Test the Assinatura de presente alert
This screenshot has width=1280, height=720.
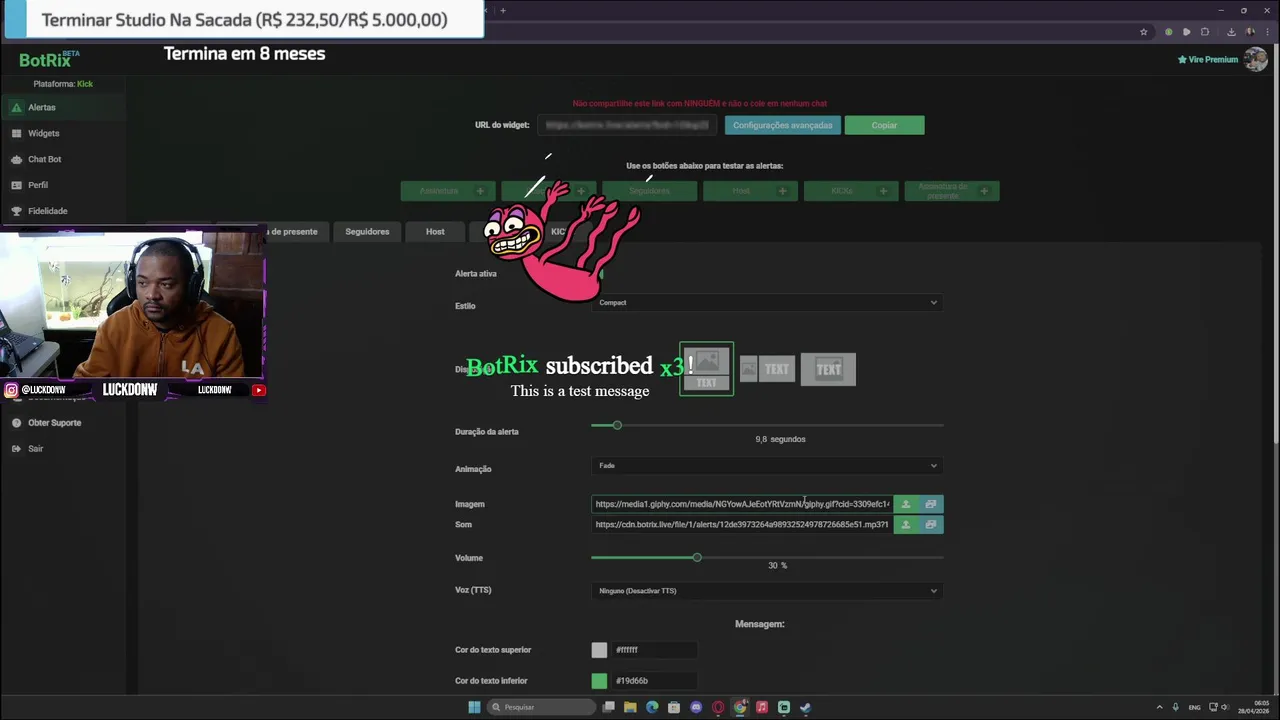pos(952,191)
